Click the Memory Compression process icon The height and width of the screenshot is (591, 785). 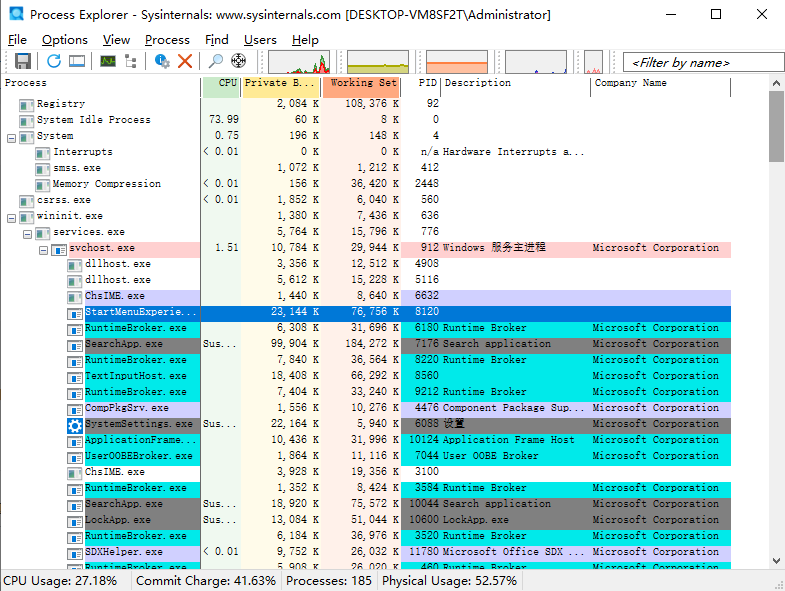43,185
